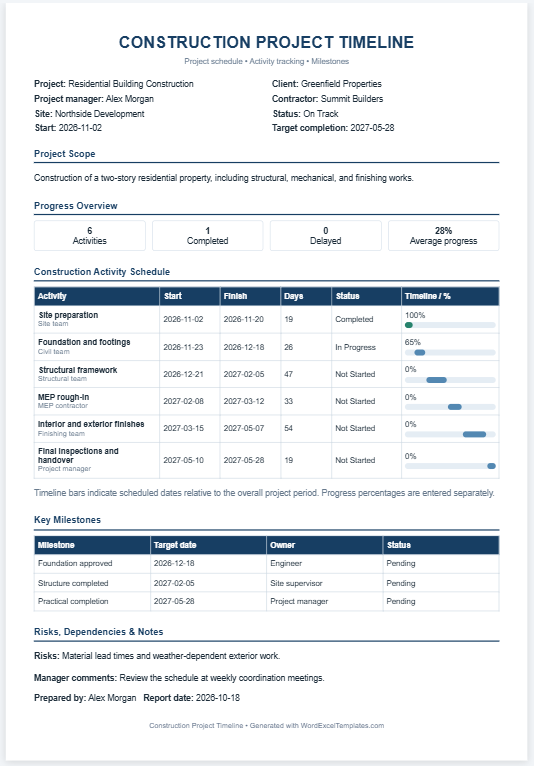Select the '0 Delayed' overview card

(x=326, y=235)
